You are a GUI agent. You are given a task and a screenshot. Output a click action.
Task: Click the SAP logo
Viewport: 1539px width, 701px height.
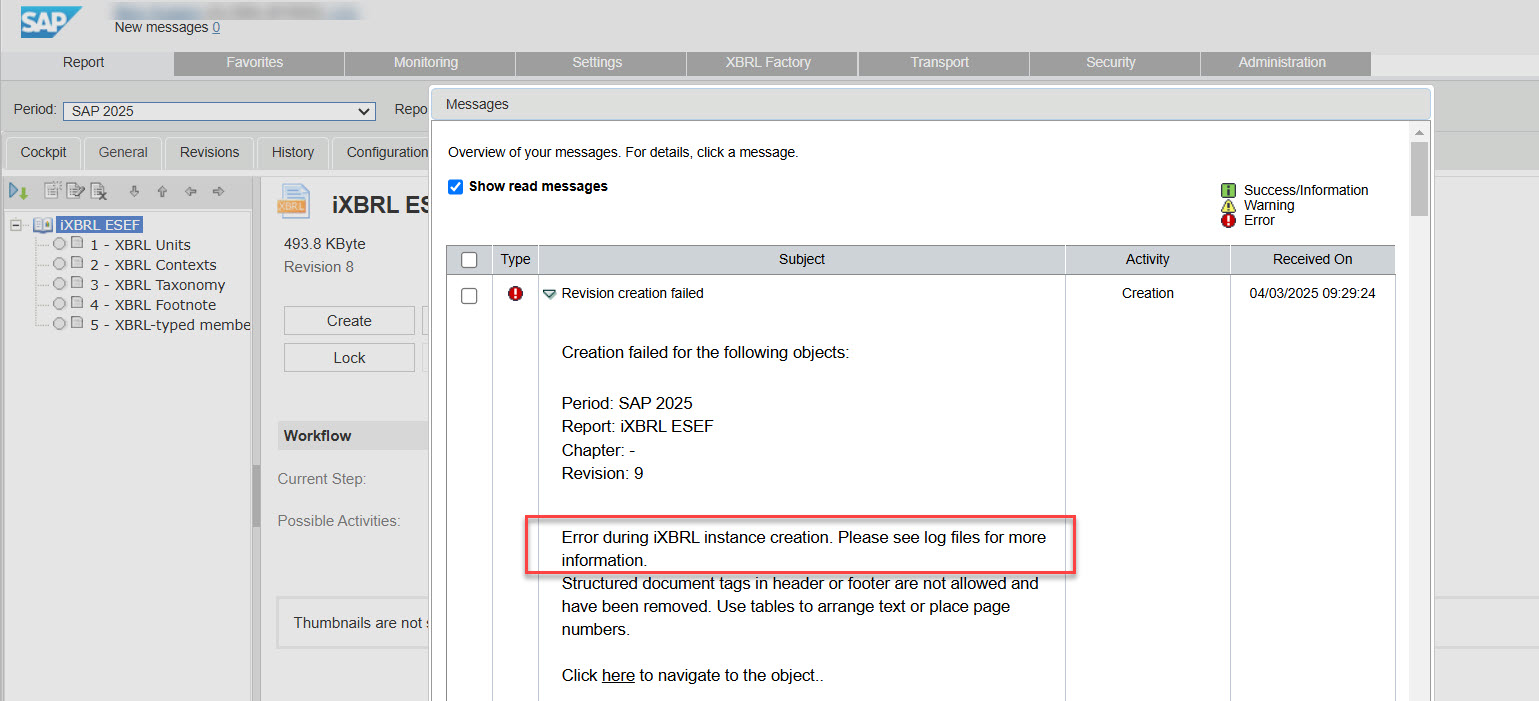coord(50,21)
